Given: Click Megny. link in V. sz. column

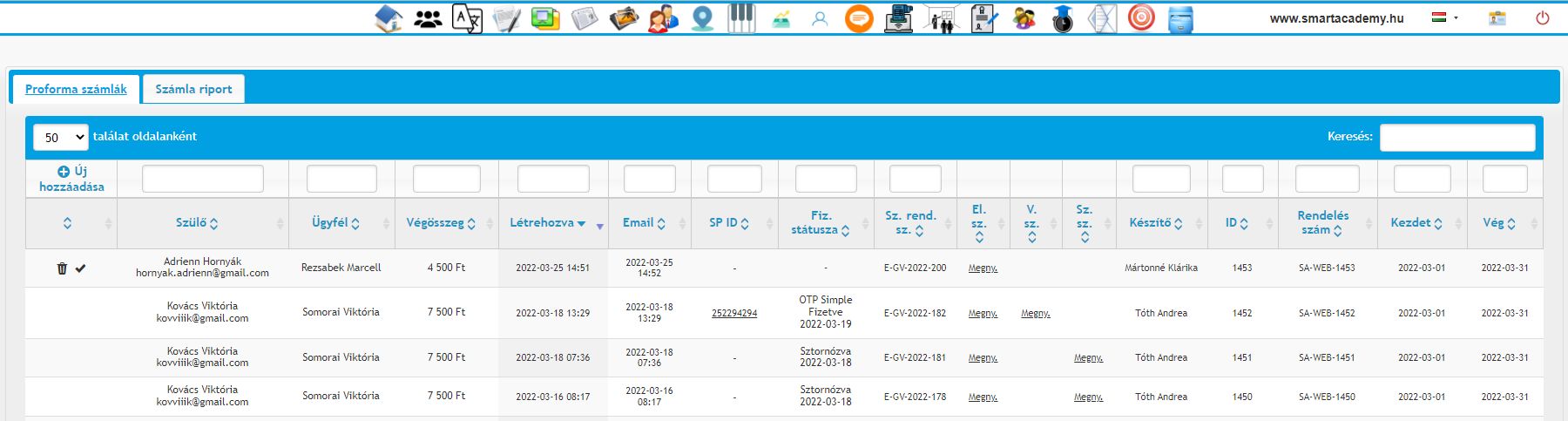Looking at the screenshot, I should (x=1035, y=313).
